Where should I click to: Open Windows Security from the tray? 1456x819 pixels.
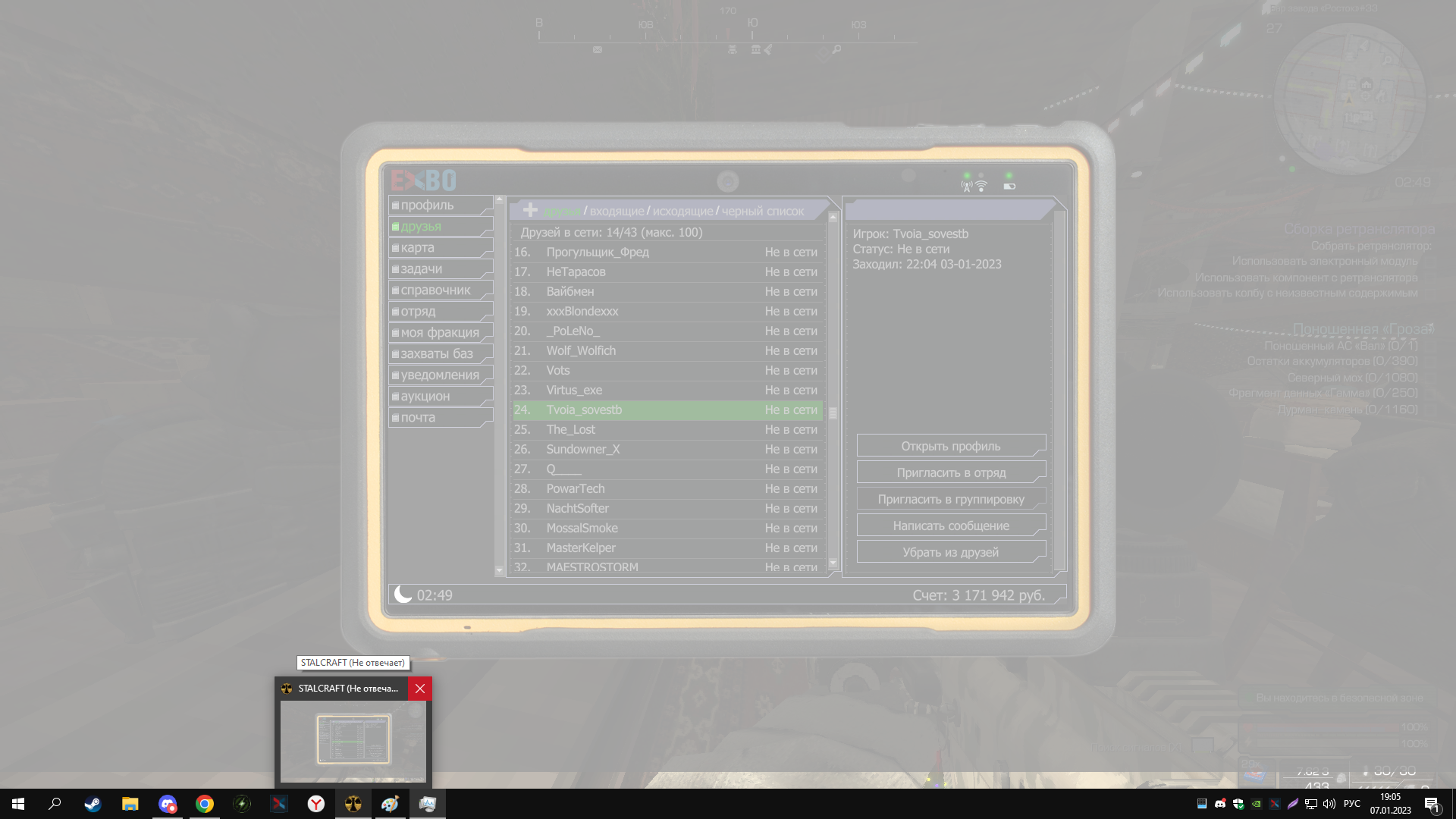coord(1238,804)
